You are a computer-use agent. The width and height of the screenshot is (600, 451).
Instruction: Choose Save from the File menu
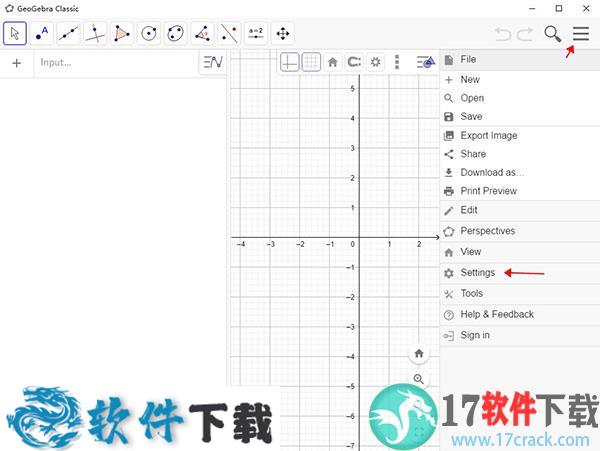point(520,116)
